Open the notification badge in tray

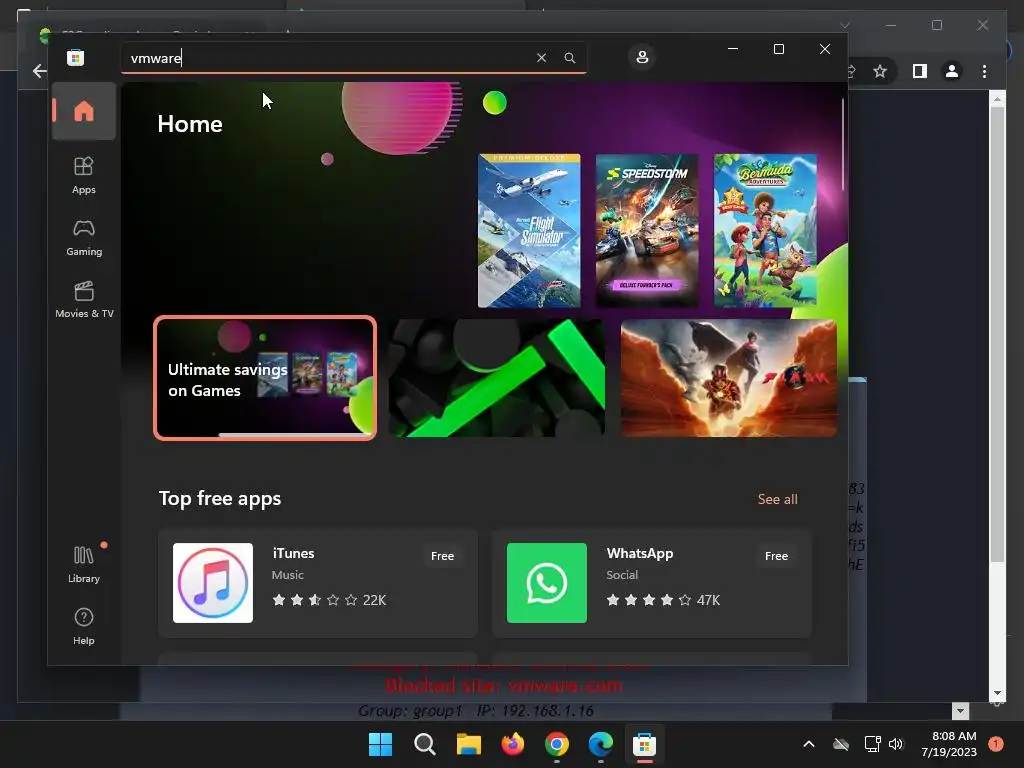996,744
